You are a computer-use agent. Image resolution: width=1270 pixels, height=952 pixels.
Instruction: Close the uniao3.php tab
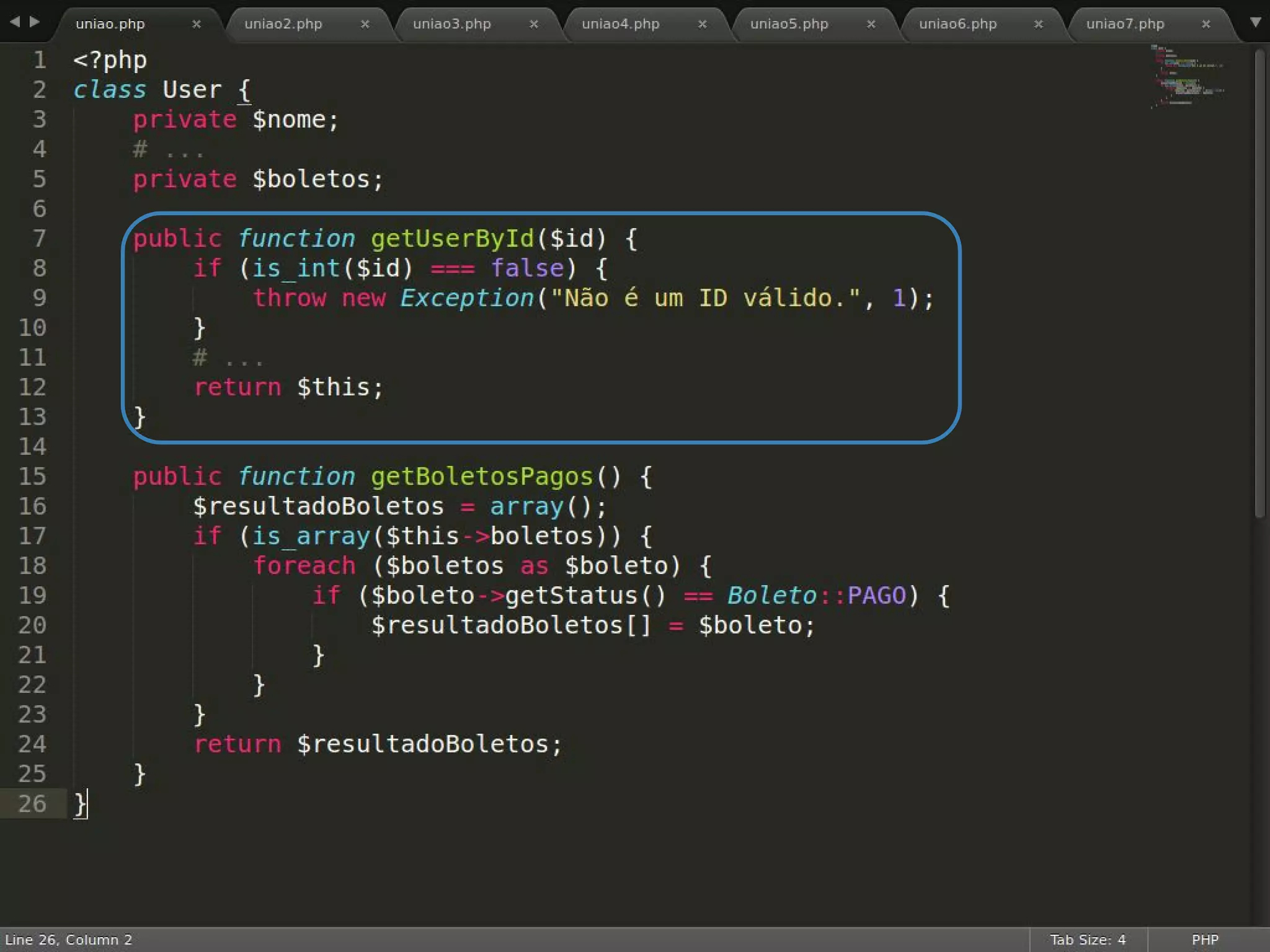tap(533, 24)
